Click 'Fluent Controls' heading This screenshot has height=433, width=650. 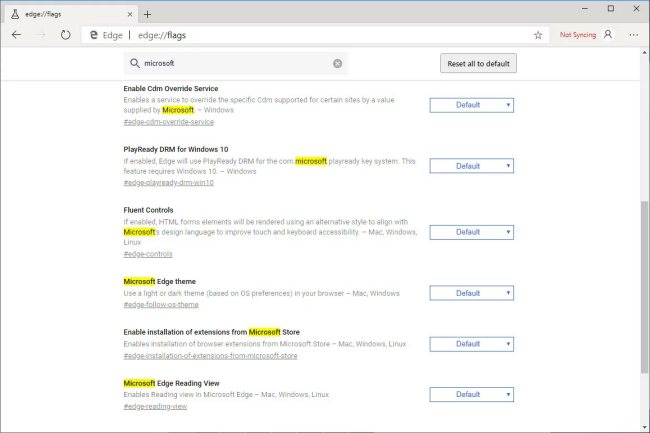pyautogui.click(x=148, y=210)
